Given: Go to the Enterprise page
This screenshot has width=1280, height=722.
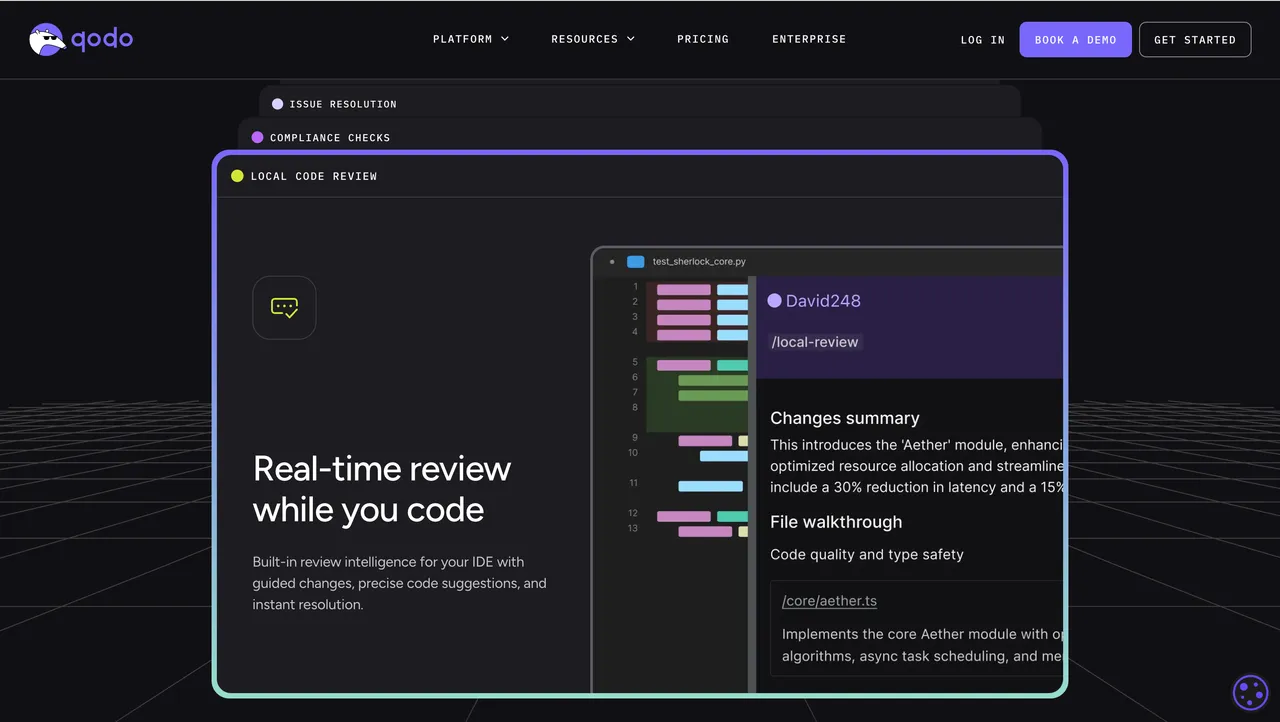Looking at the screenshot, I should point(809,39).
